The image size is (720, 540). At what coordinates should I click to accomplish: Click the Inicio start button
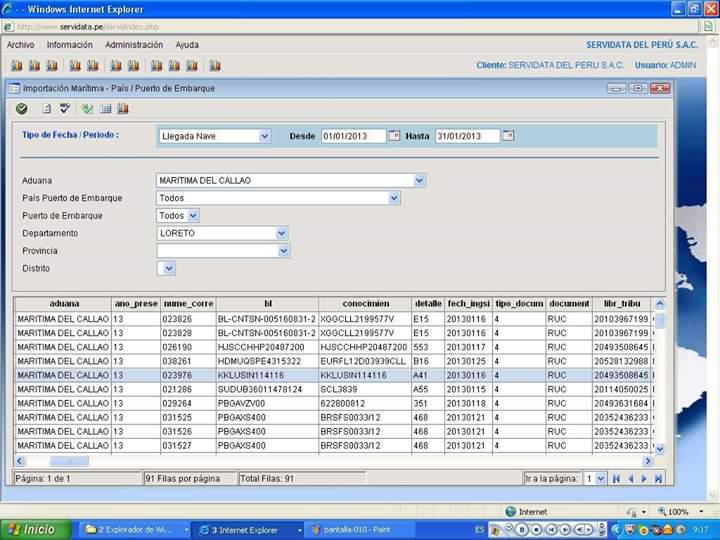[34, 529]
